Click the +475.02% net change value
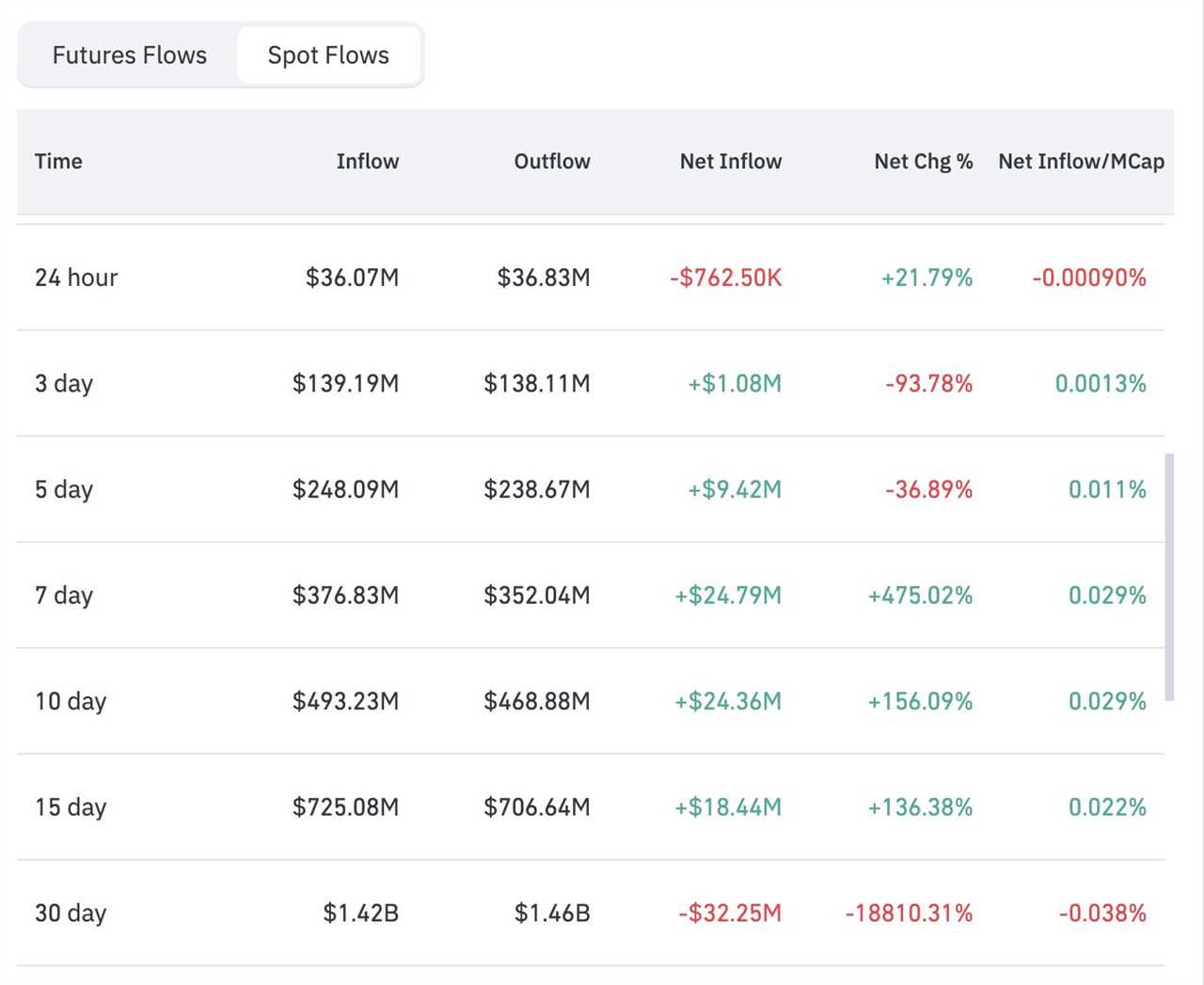Screen dimensions: 1204x985 920,596
